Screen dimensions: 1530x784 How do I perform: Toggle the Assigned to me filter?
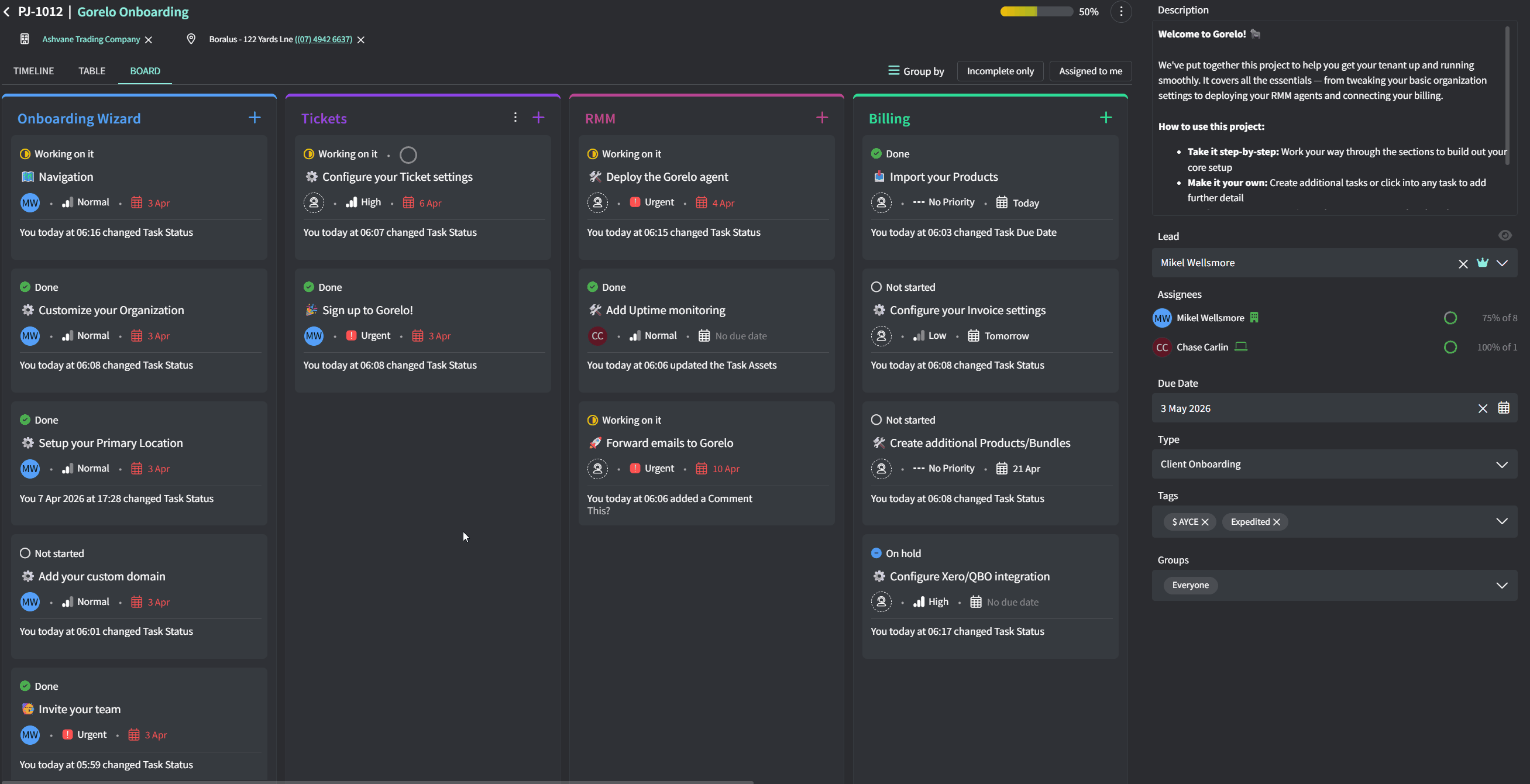point(1090,71)
